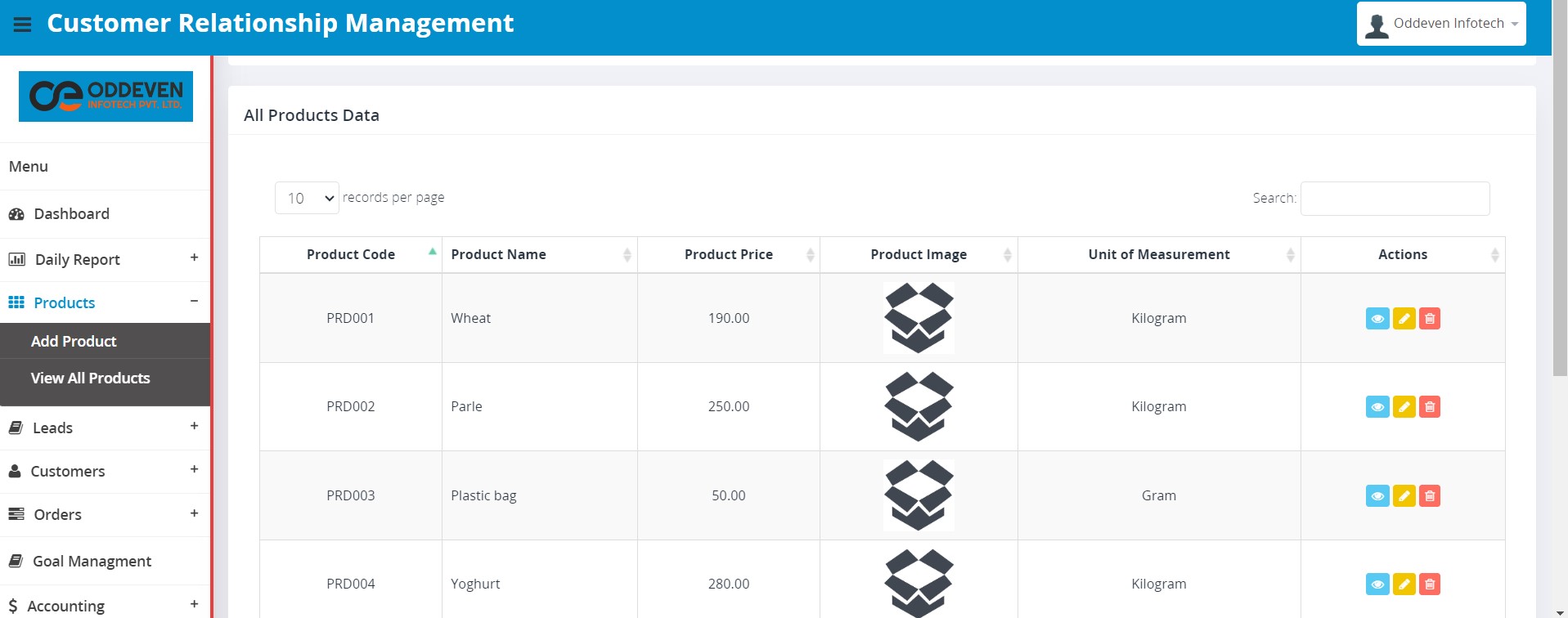Open the Oddeven Infotech user dropdown

1440,24
